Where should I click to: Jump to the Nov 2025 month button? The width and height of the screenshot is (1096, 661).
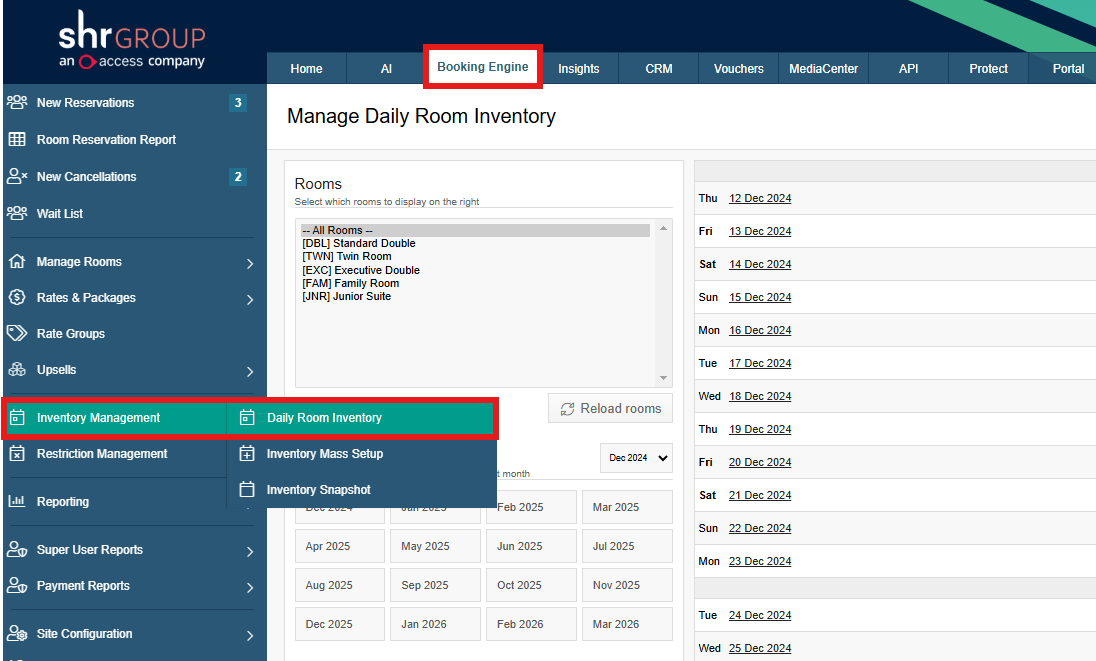point(627,585)
